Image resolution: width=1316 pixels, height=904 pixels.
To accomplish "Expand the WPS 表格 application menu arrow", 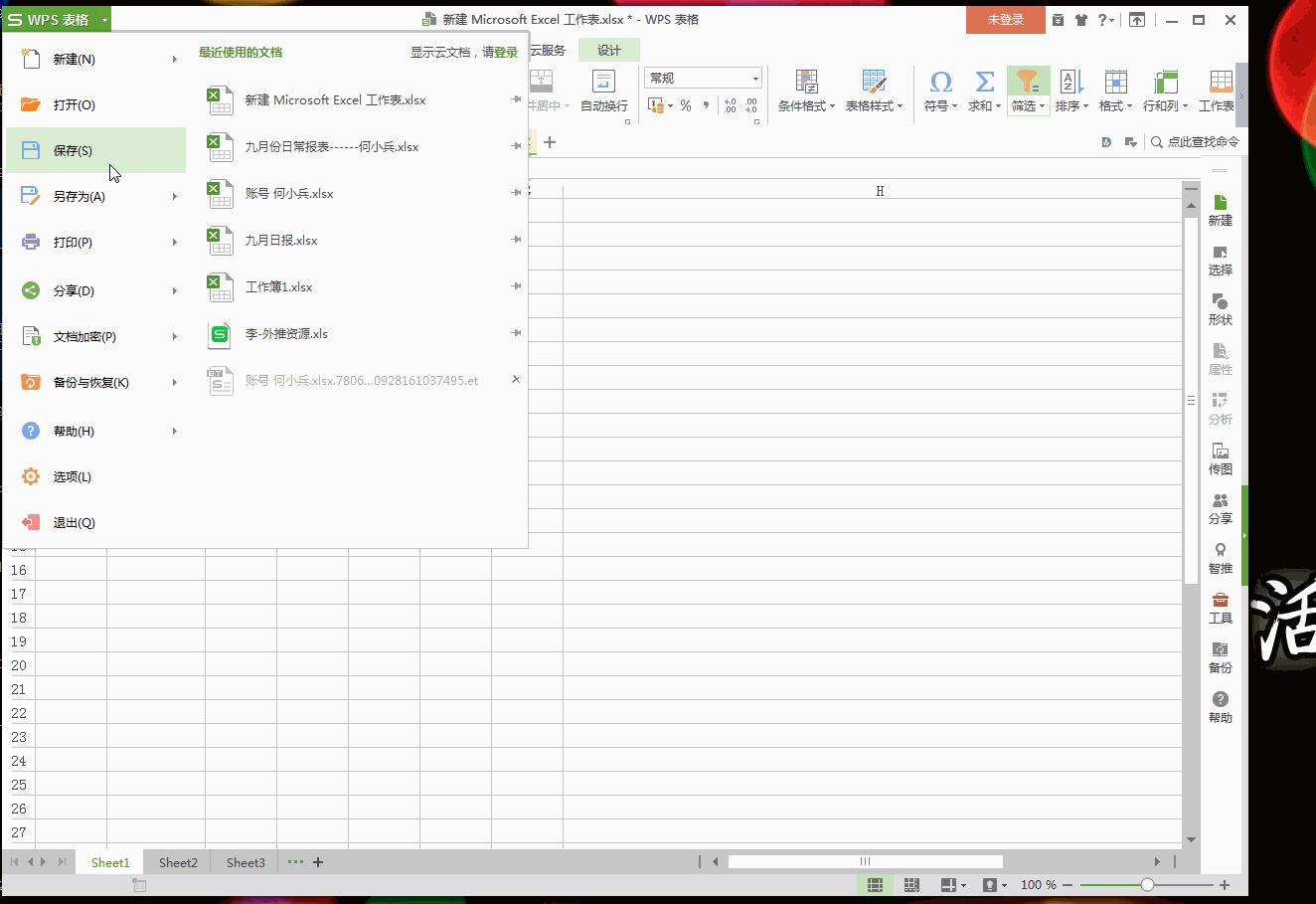I will [104, 20].
